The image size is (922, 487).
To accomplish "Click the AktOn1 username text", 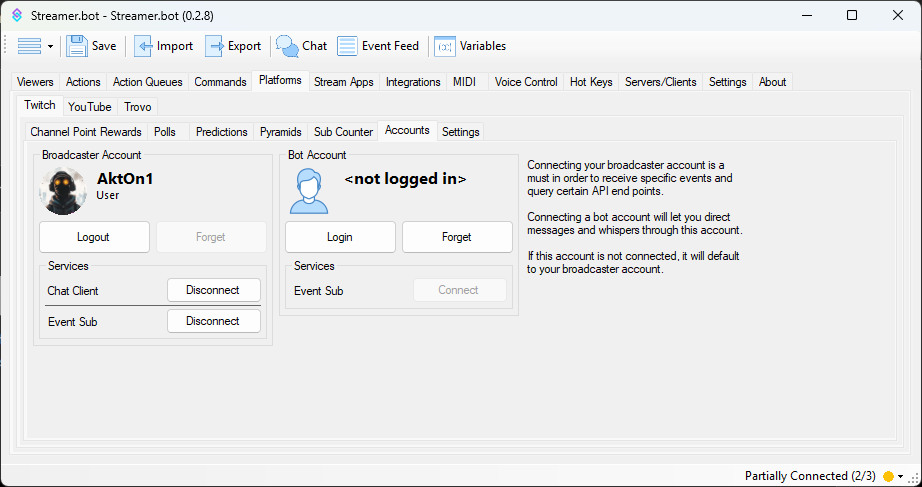I will click(x=125, y=179).
